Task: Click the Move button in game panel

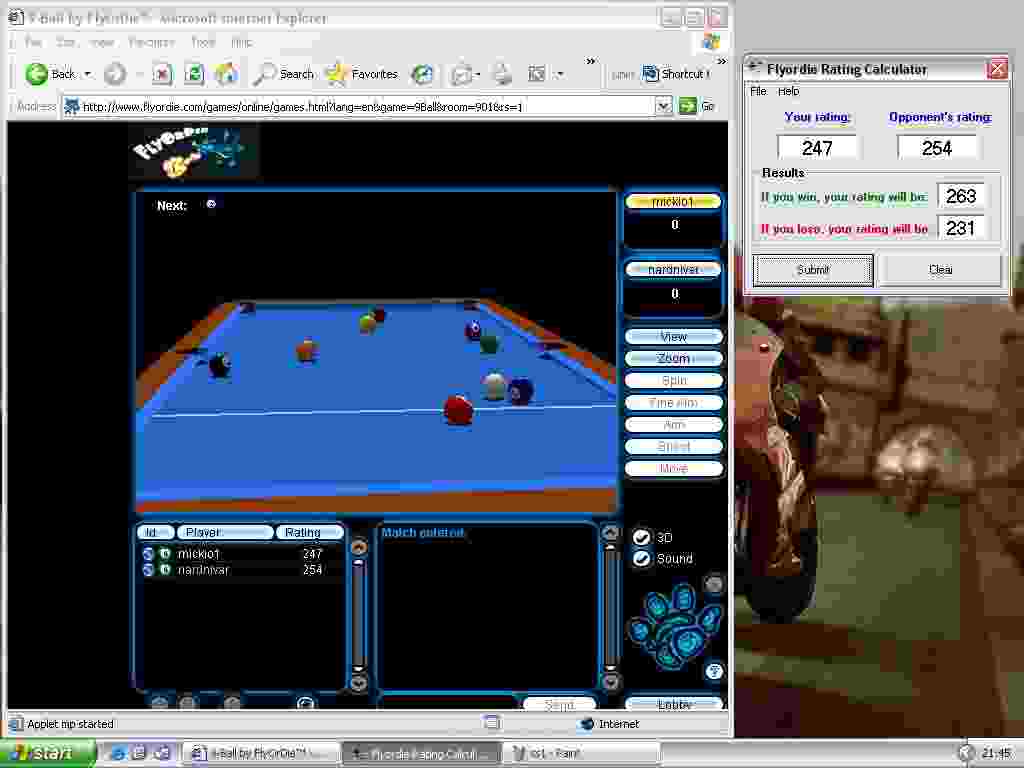Action: pyautogui.click(x=673, y=468)
